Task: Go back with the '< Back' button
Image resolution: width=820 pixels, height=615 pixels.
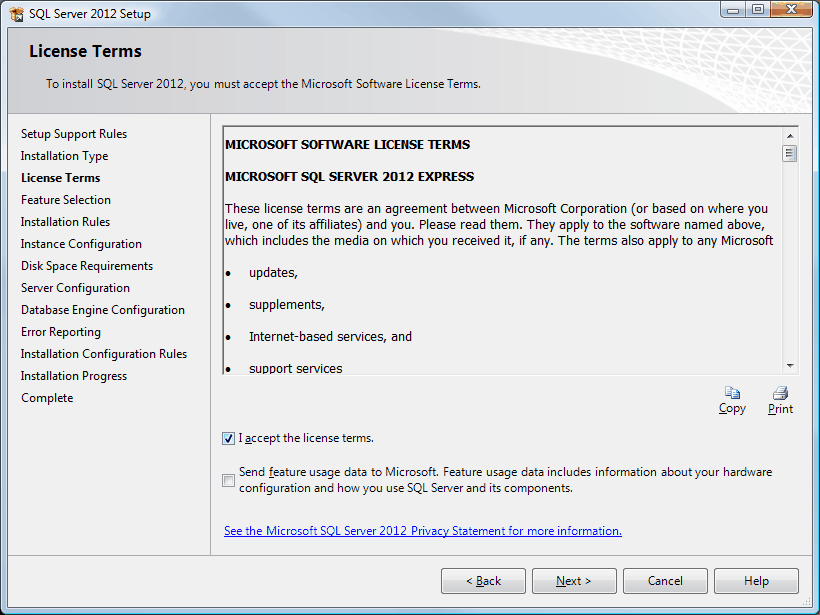Action: point(483,581)
